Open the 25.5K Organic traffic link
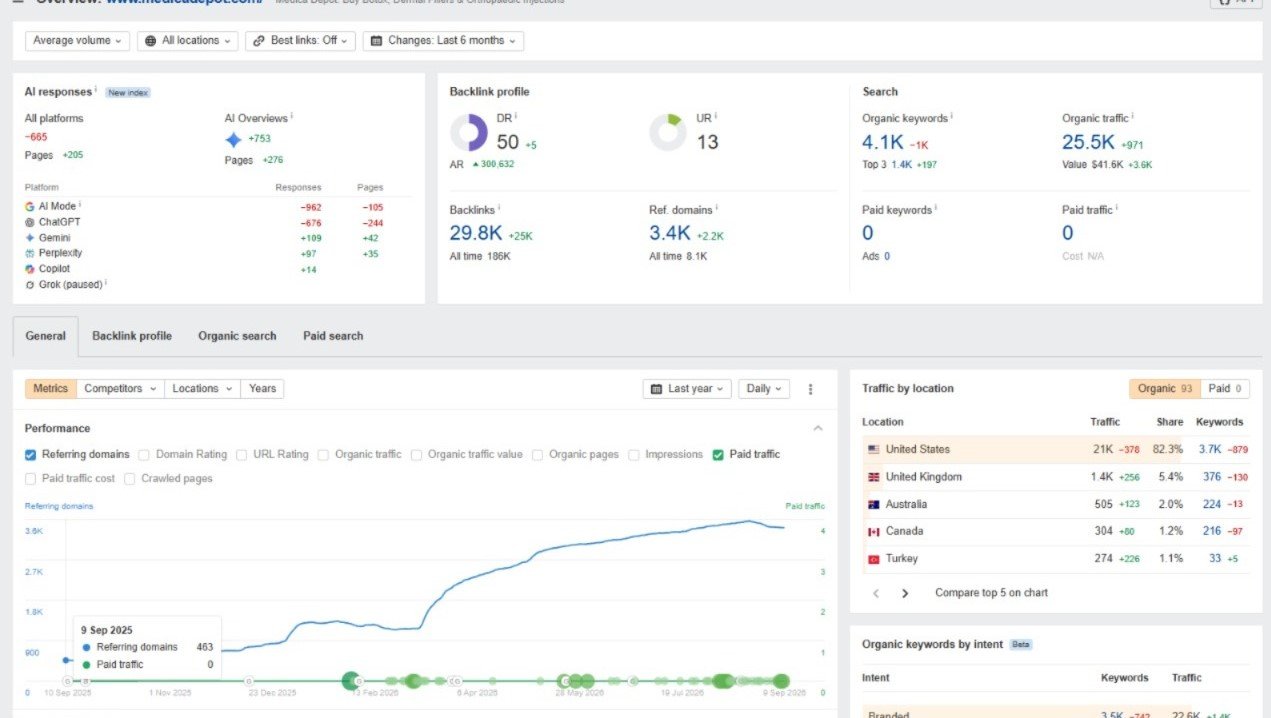Image resolution: width=1271 pixels, height=718 pixels. [1088, 142]
